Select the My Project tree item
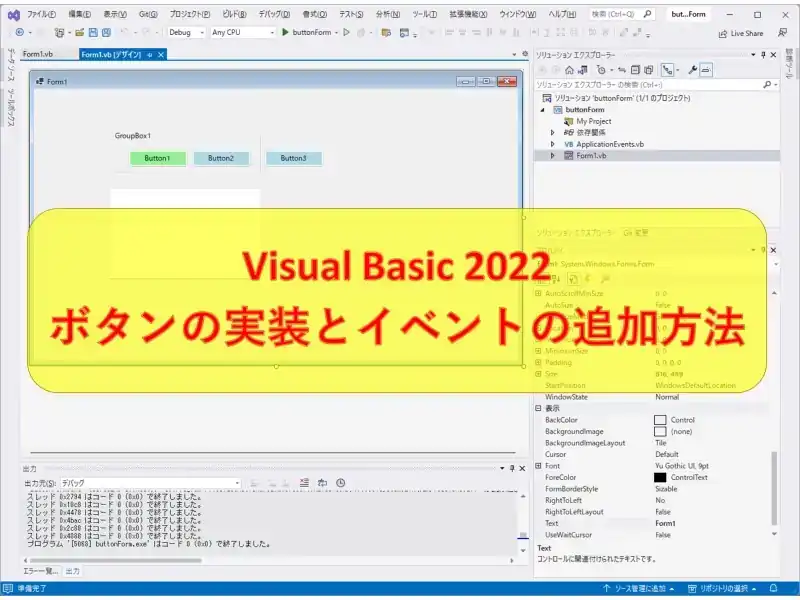The width and height of the screenshot is (800, 600). click(x=593, y=121)
